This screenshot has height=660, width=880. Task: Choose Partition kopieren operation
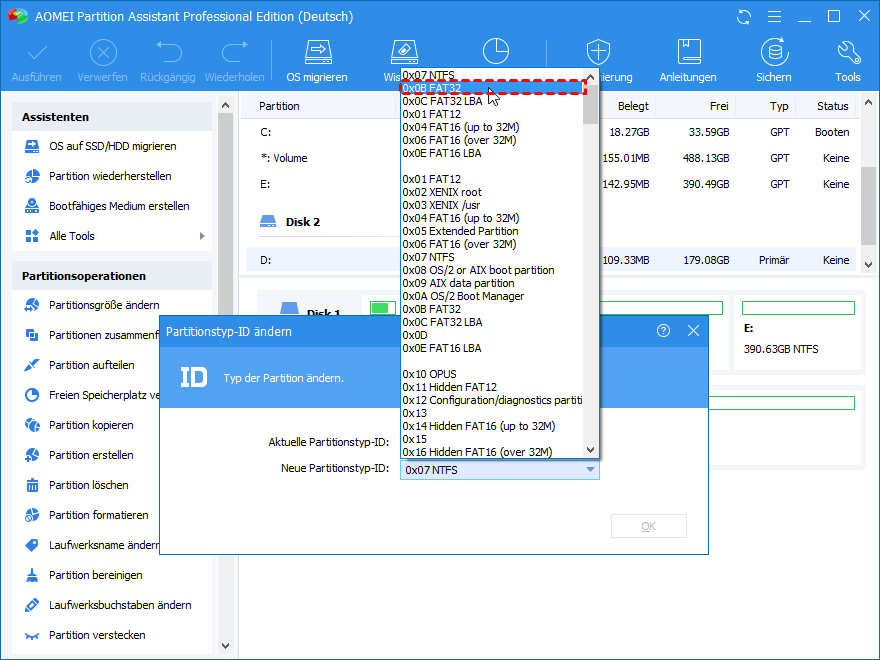click(91, 425)
